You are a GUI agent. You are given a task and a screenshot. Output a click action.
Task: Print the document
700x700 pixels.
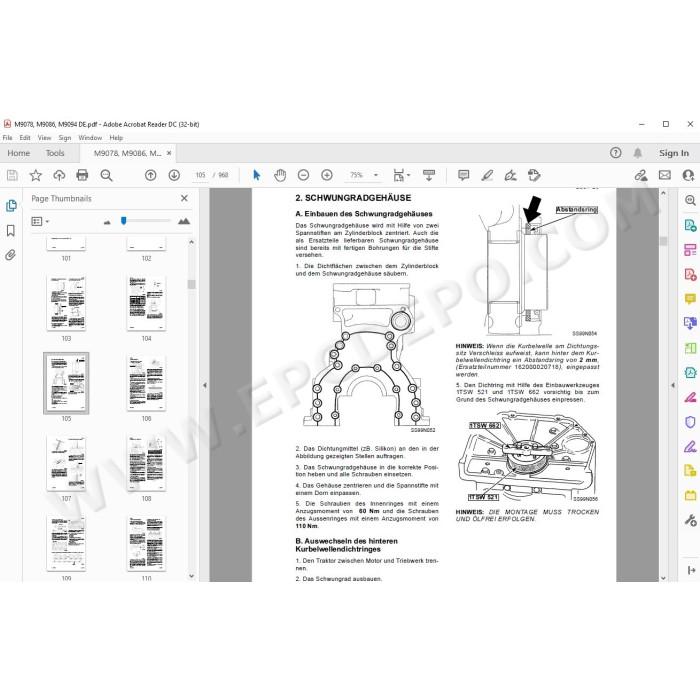click(x=82, y=175)
